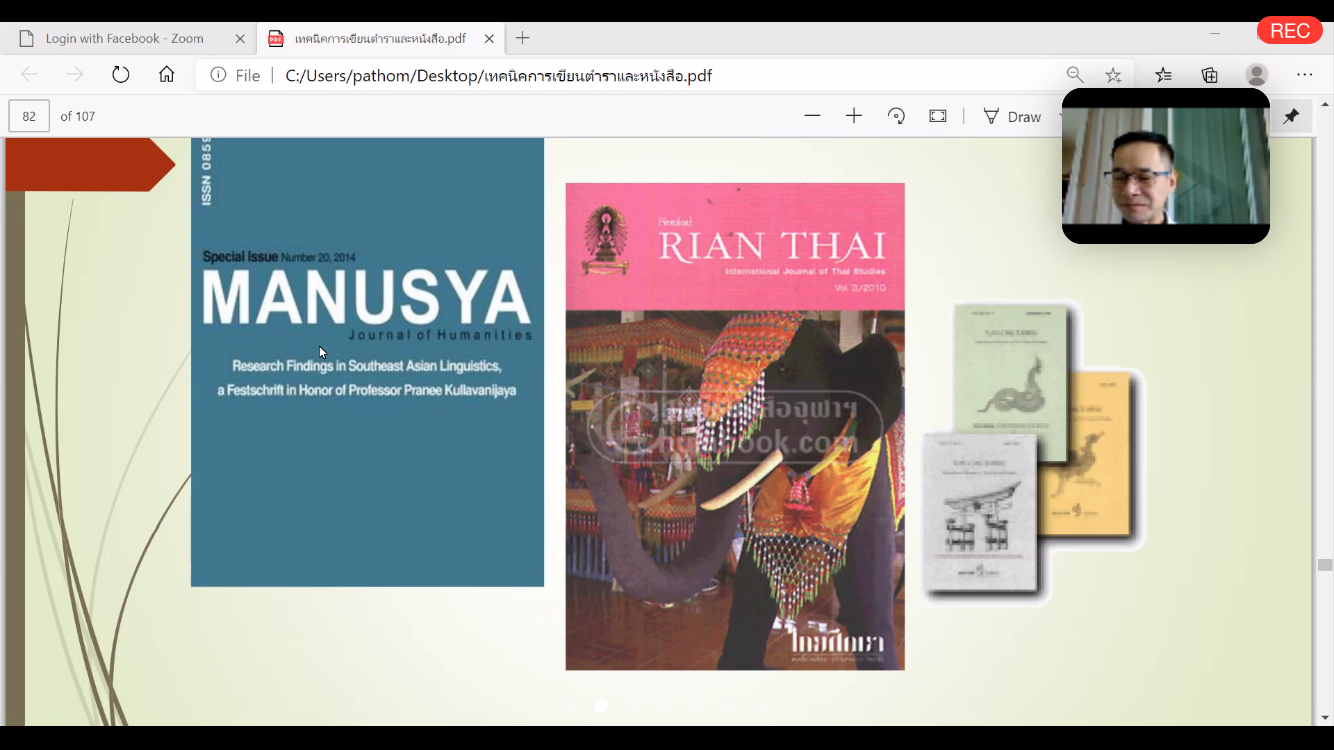Zoom out the PDF with minus button

(x=812, y=116)
